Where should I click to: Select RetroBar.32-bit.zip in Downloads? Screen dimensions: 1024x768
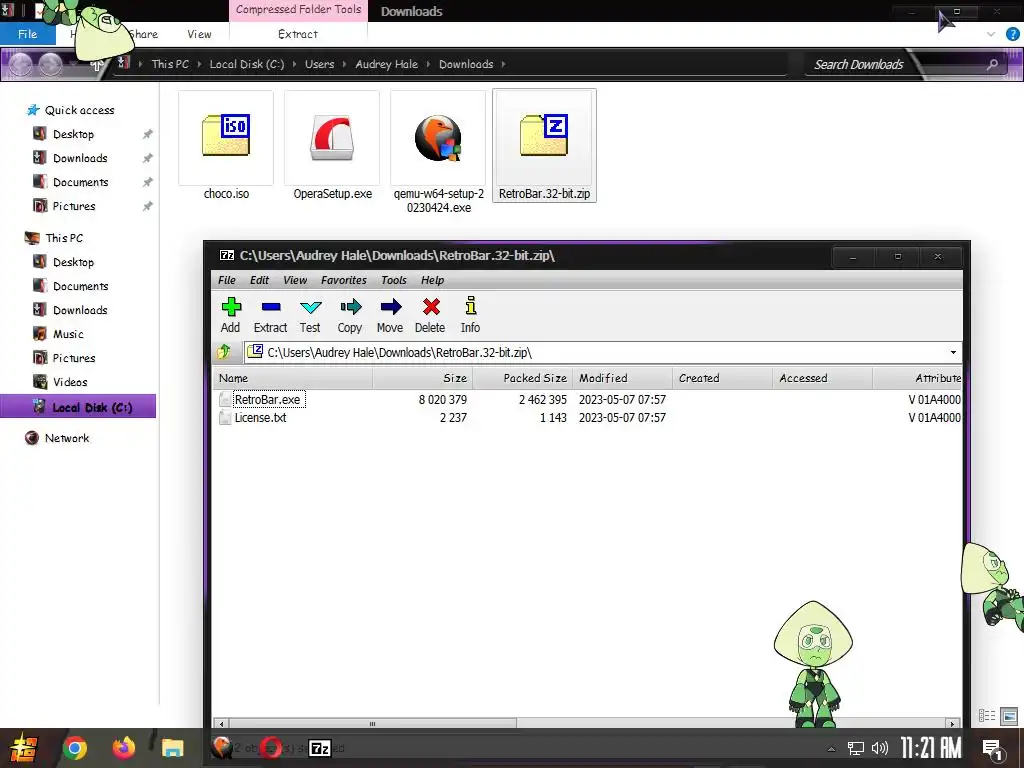point(544,146)
